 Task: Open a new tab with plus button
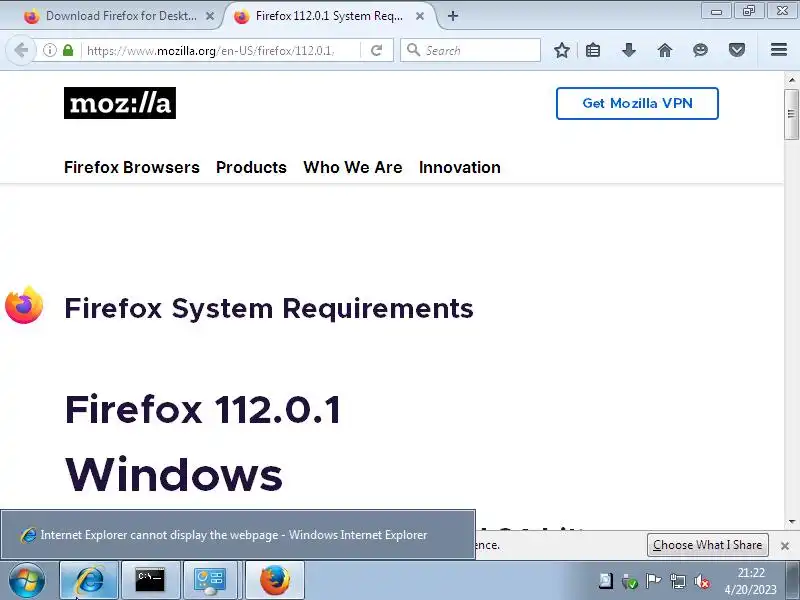click(x=453, y=16)
